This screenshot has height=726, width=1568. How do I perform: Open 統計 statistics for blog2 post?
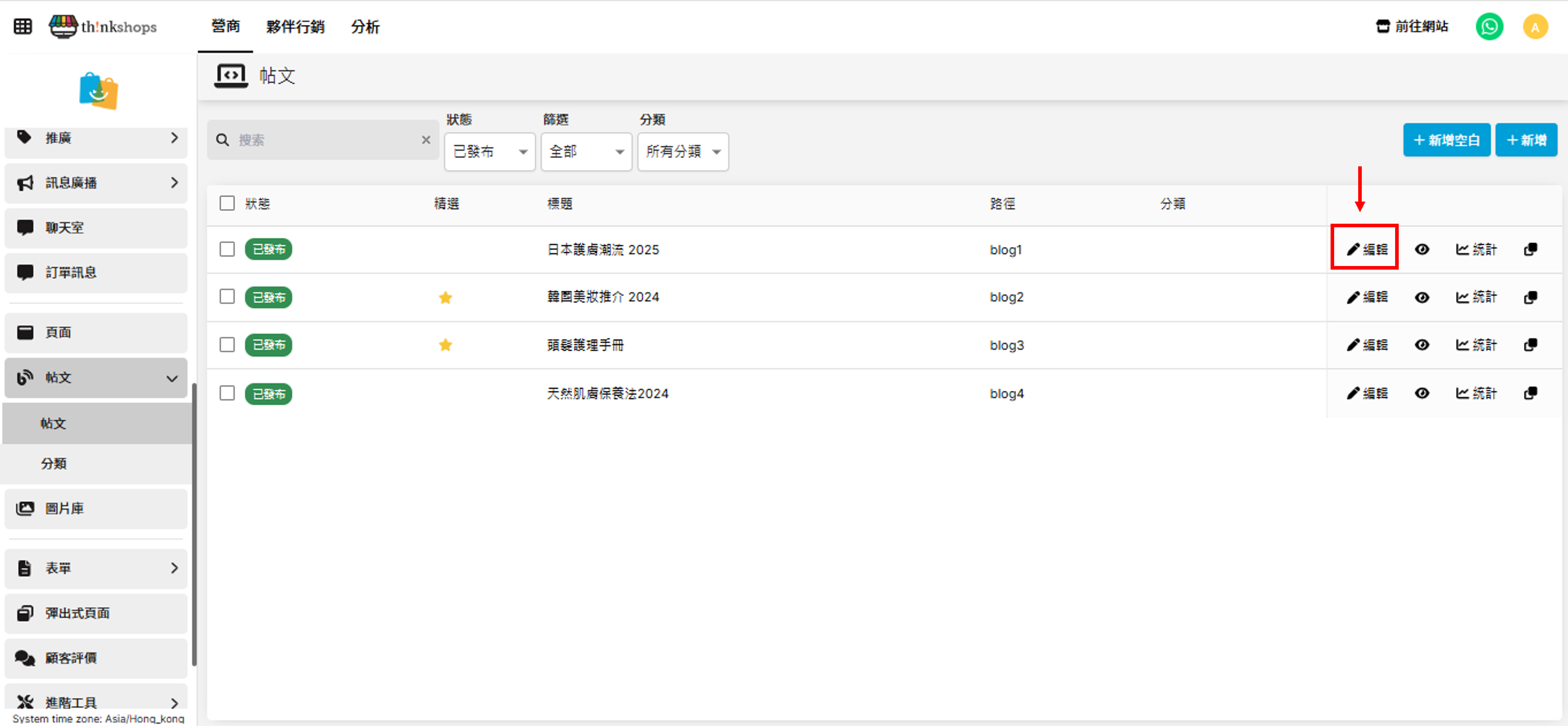tap(1475, 298)
